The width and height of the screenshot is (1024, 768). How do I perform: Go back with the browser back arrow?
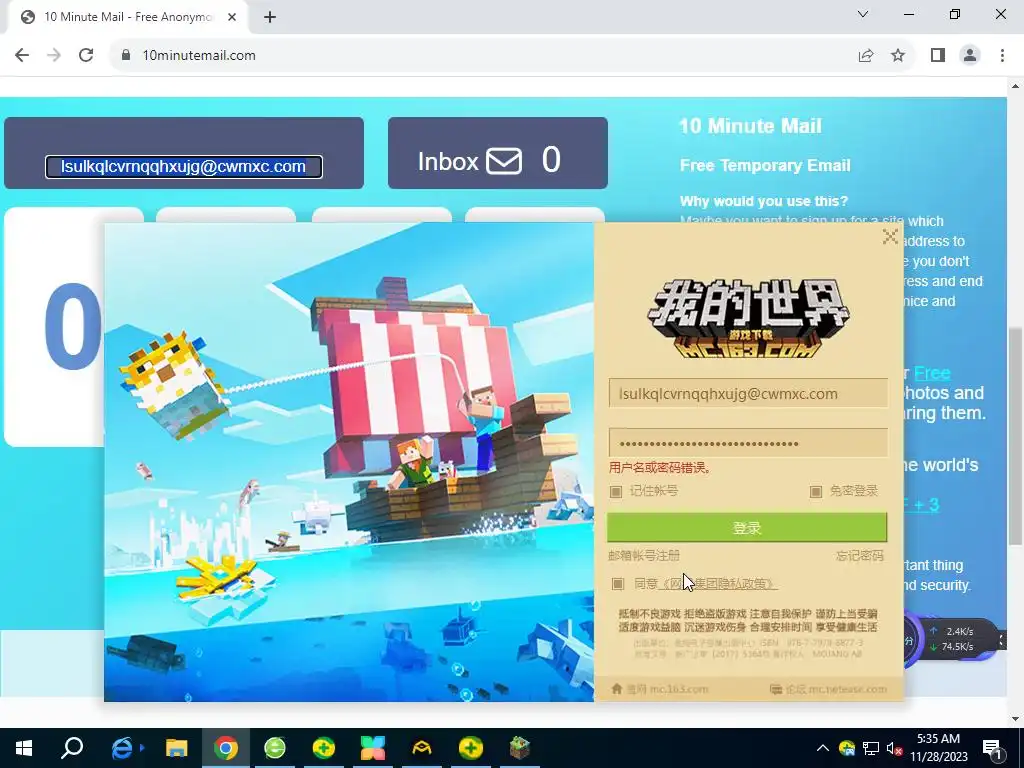click(x=22, y=56)
